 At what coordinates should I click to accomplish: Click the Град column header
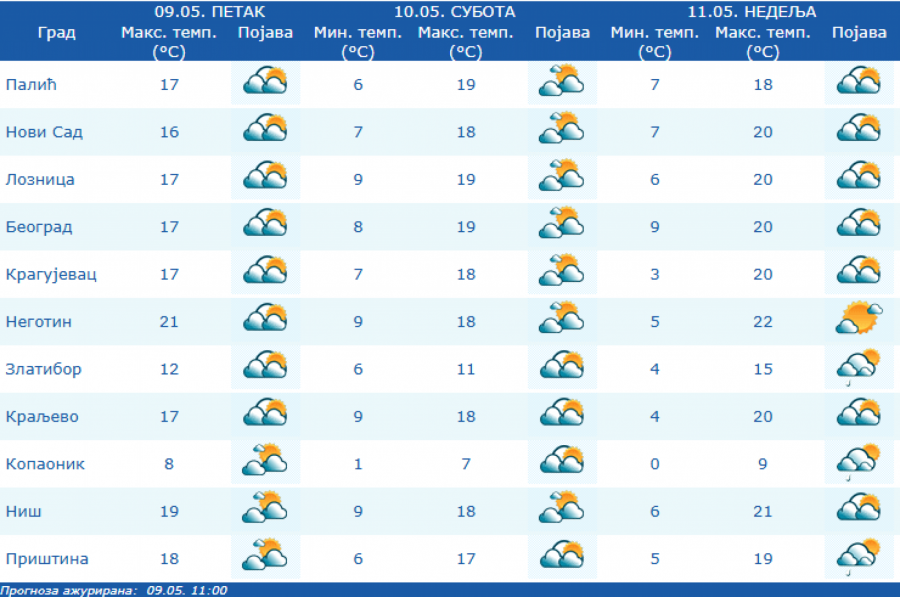coord(56,32)
